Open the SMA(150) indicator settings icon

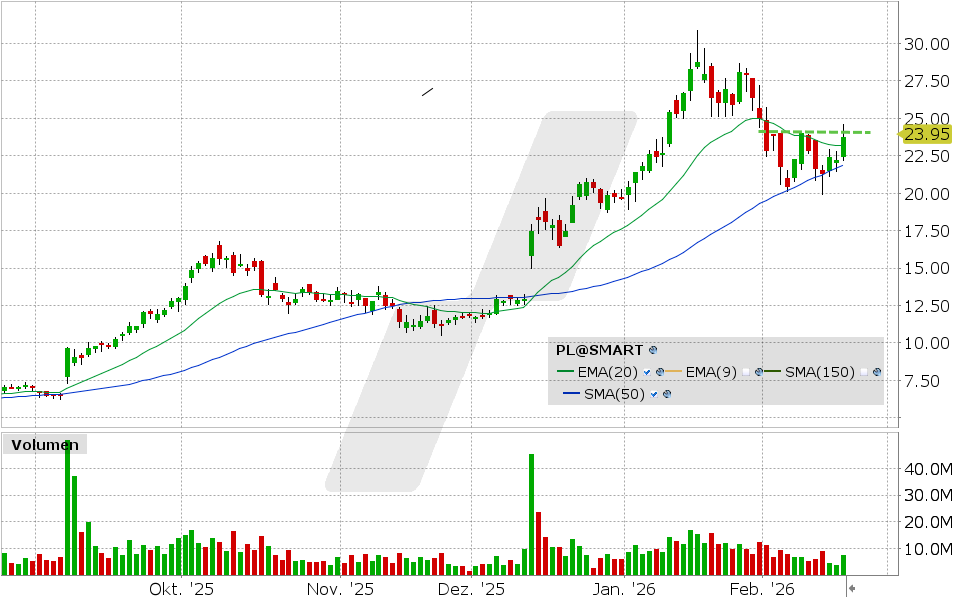pyautogui.click(x=875, y=373)
